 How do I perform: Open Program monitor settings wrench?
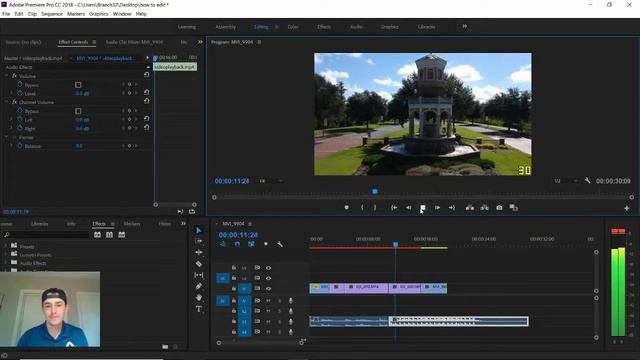pos(587,180)
